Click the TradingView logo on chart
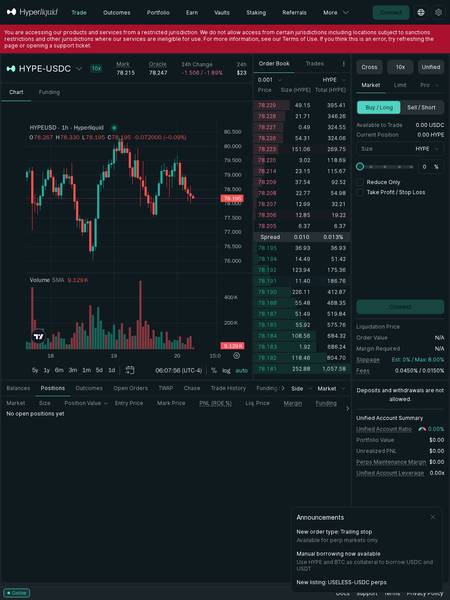This screenshot has width=450, height=600. pyautogui.click(x=38, y=337)
